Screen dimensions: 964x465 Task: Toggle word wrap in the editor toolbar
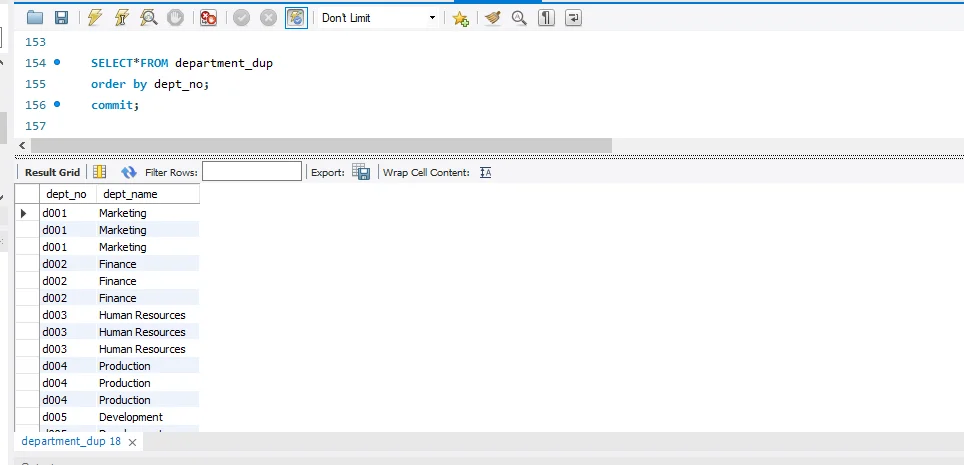point(573,18)
